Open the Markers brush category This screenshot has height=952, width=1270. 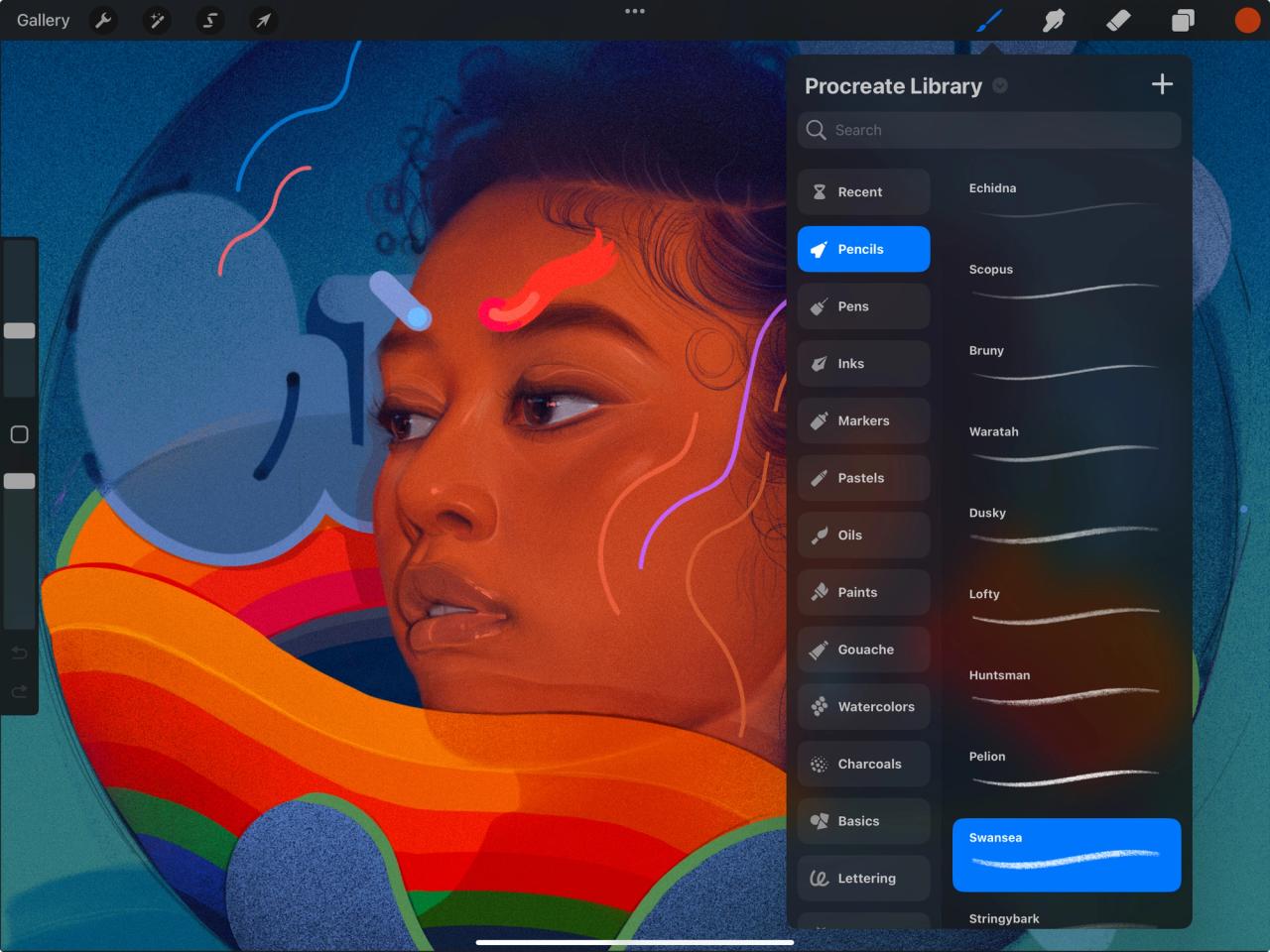[x=863, y=420]
